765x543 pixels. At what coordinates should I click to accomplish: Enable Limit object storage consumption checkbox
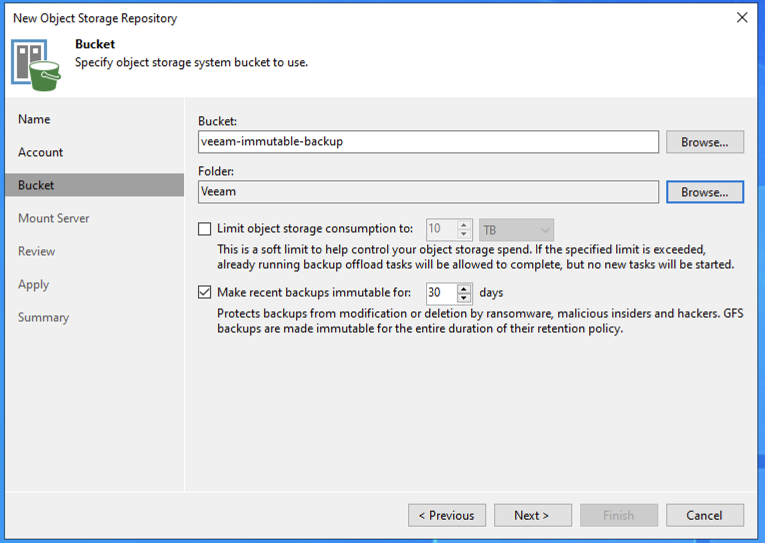tap(205, 229)
